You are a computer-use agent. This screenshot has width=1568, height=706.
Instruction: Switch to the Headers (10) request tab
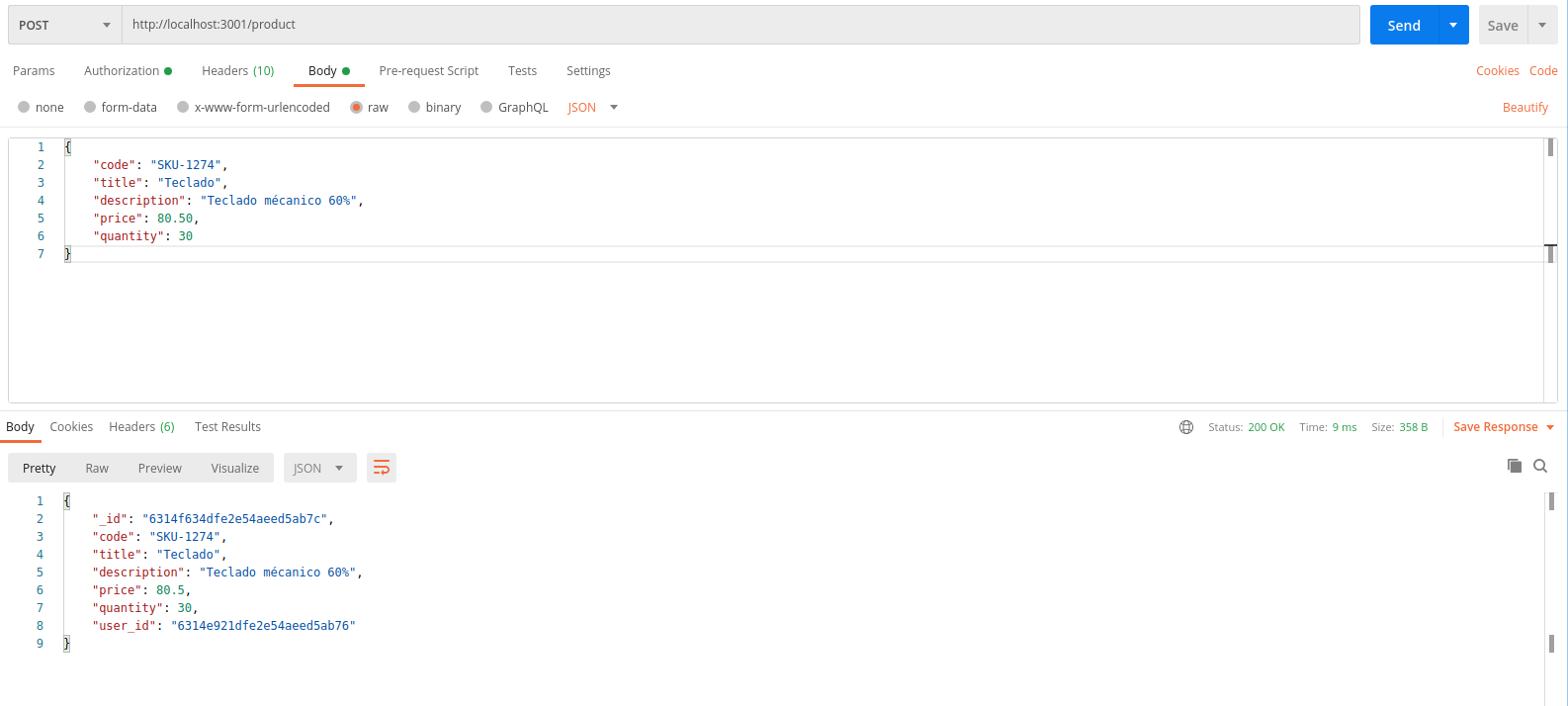[x=237, y=71]
